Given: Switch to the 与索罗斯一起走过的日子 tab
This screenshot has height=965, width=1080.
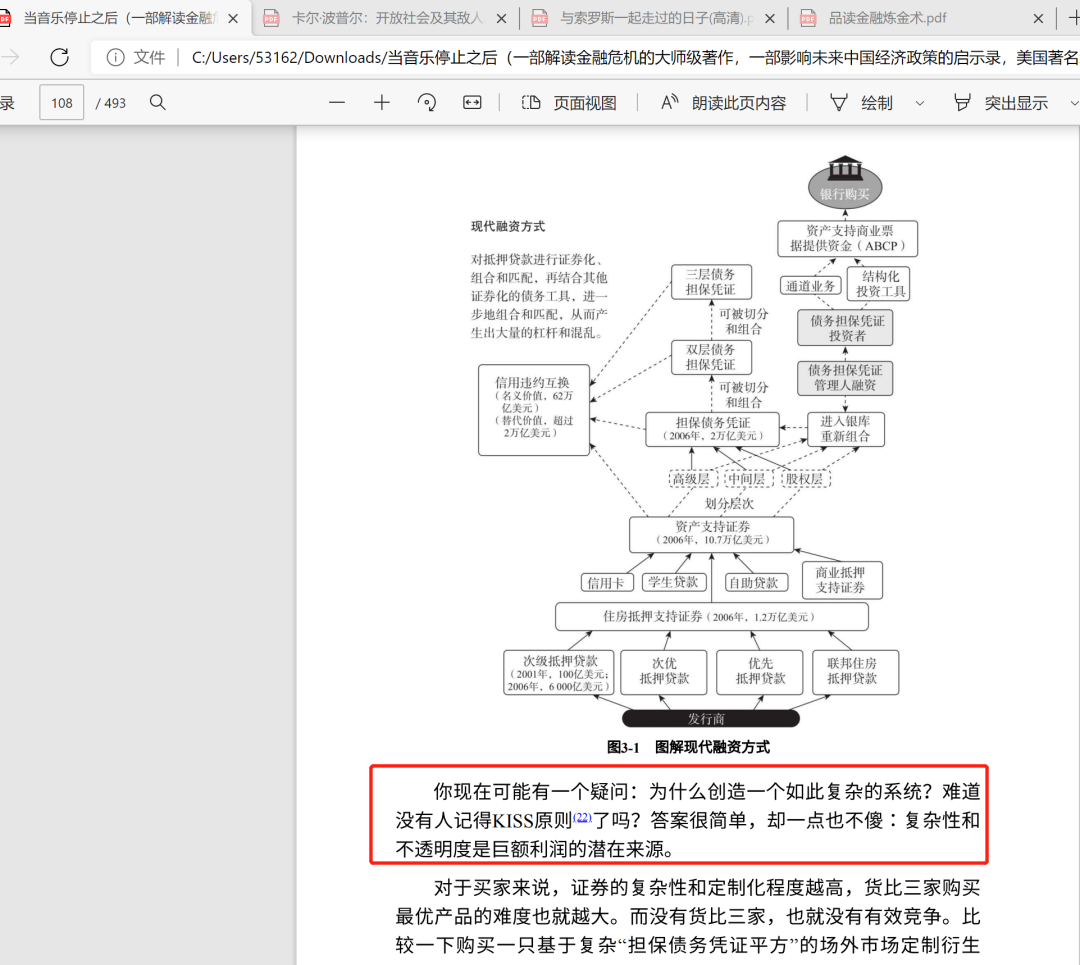Looking at the screenshot, I should tap(655, 18).
